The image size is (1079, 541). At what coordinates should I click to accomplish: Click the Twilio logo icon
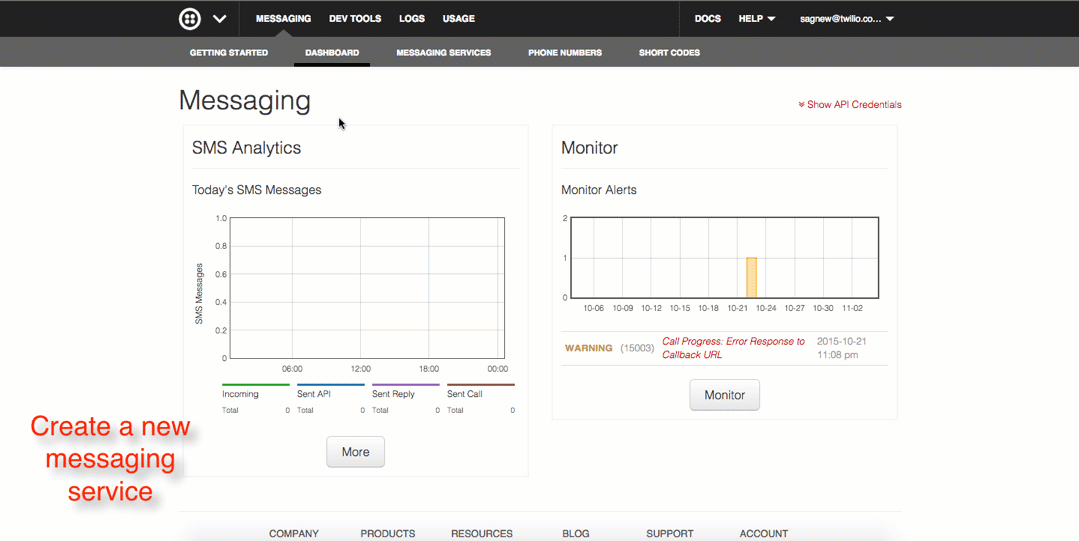190,19
